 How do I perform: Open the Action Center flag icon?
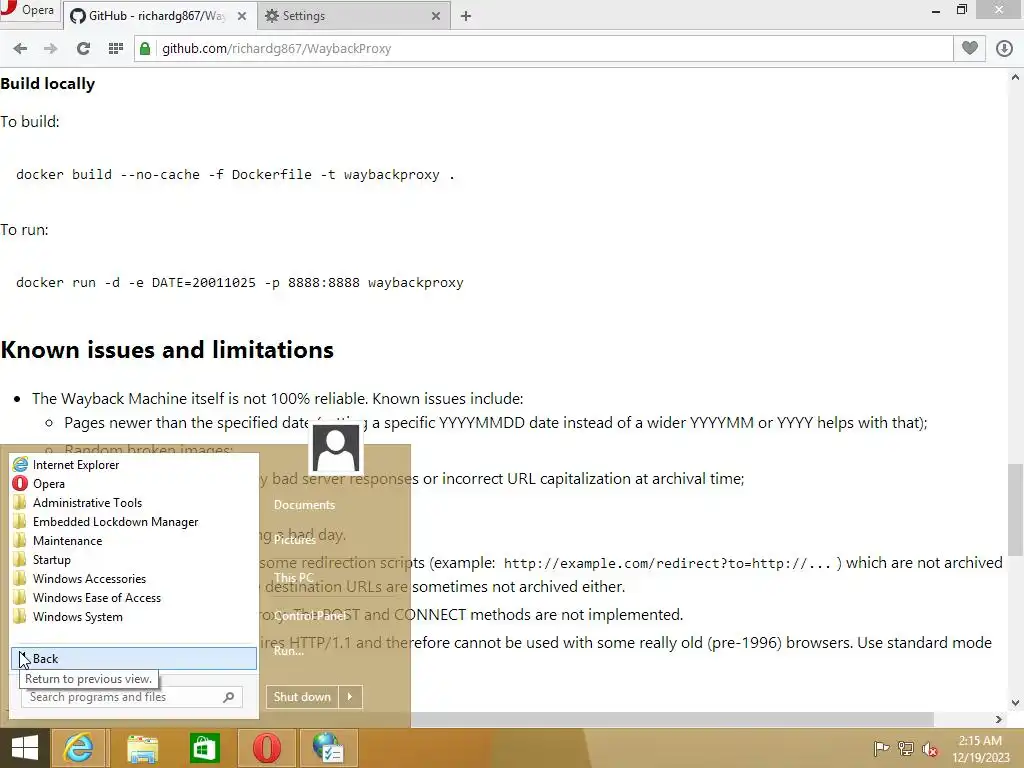tap(881, 748)
